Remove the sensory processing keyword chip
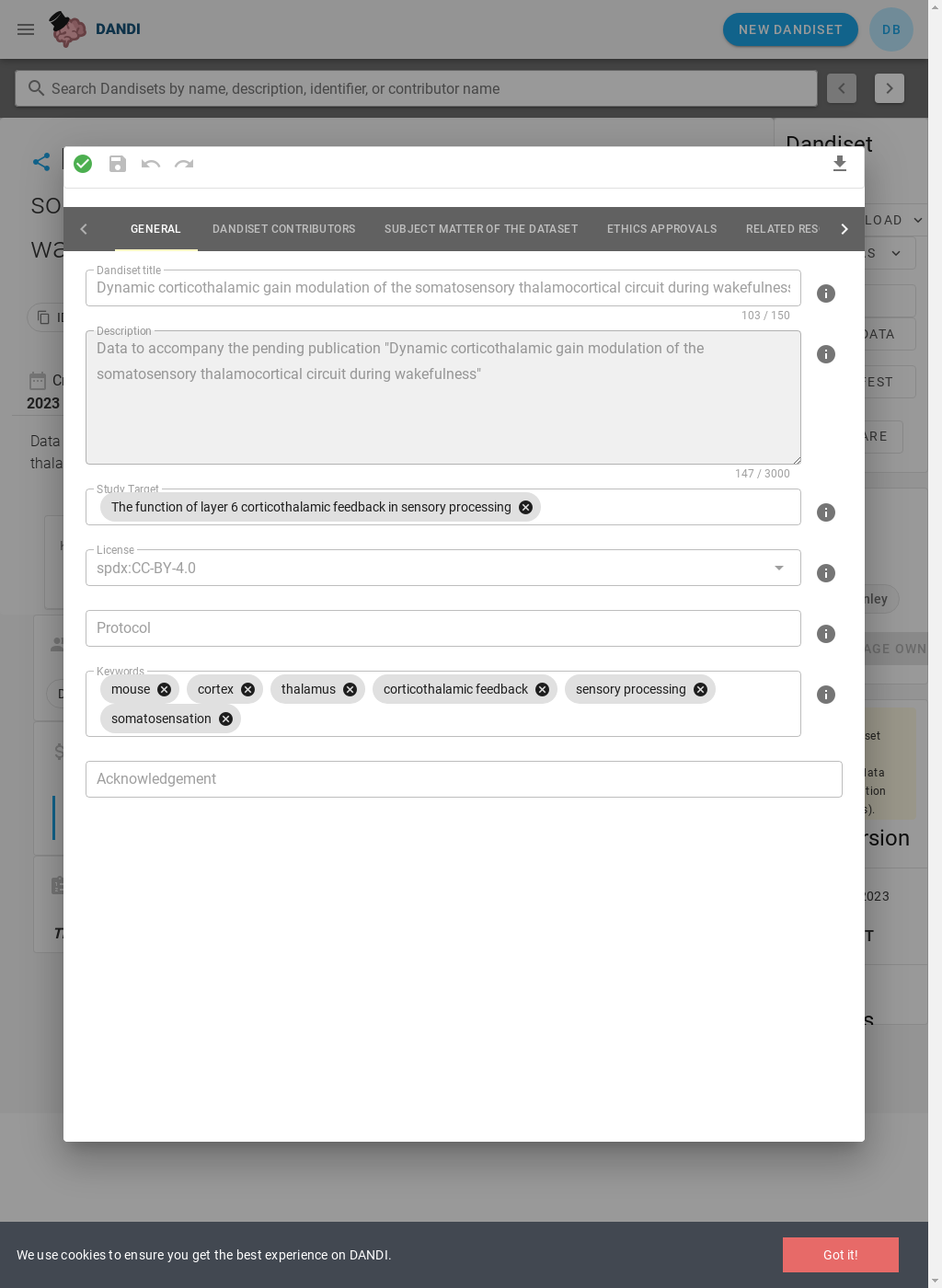Screen dimensions: 942x1288 [700, 689]
